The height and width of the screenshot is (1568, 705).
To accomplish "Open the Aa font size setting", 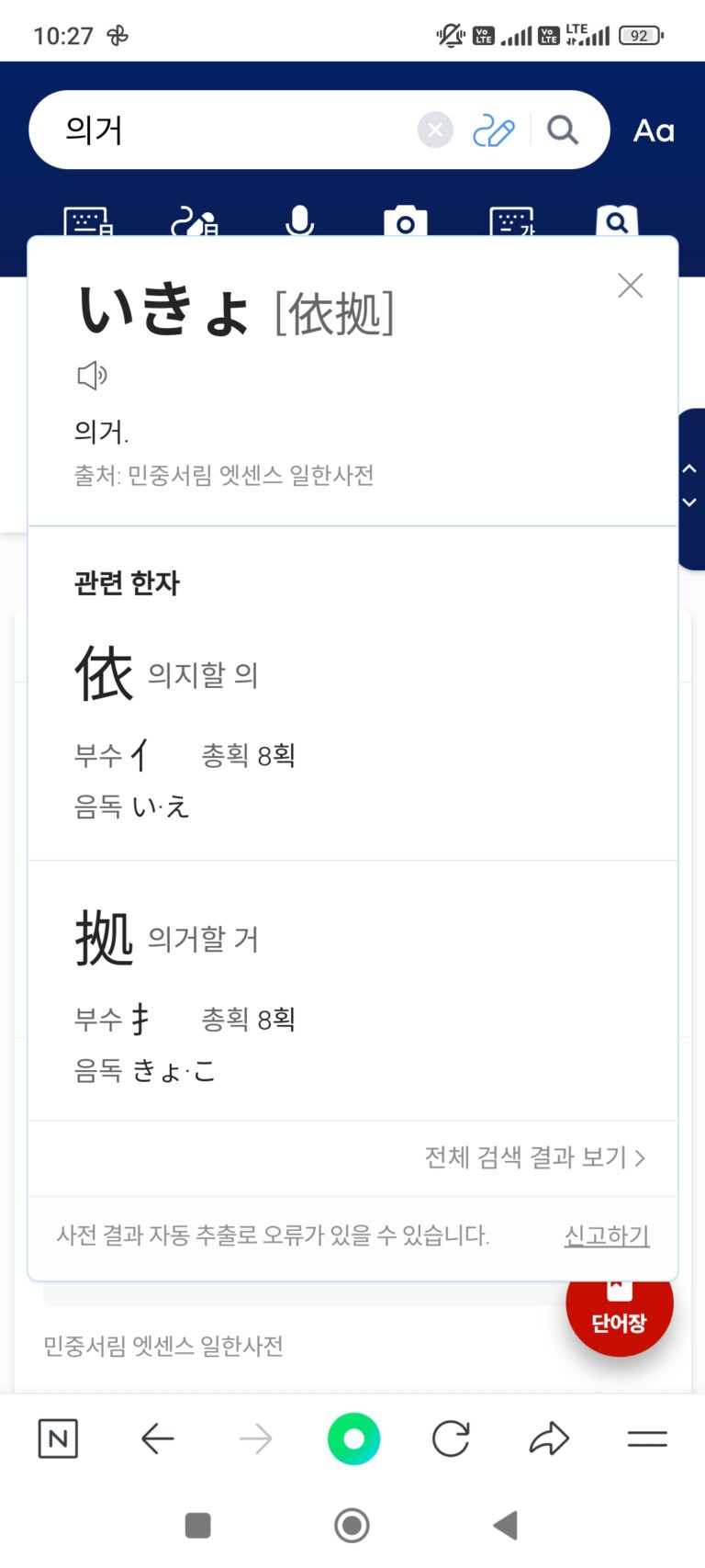I will [654, 130].
